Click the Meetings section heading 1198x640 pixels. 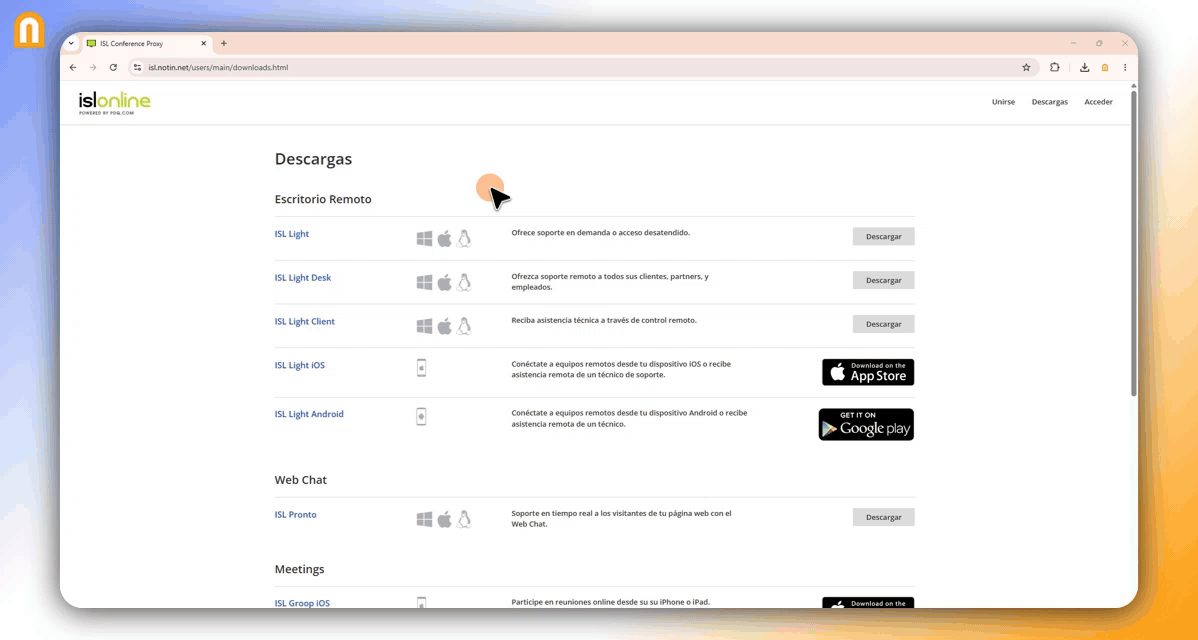300,569
